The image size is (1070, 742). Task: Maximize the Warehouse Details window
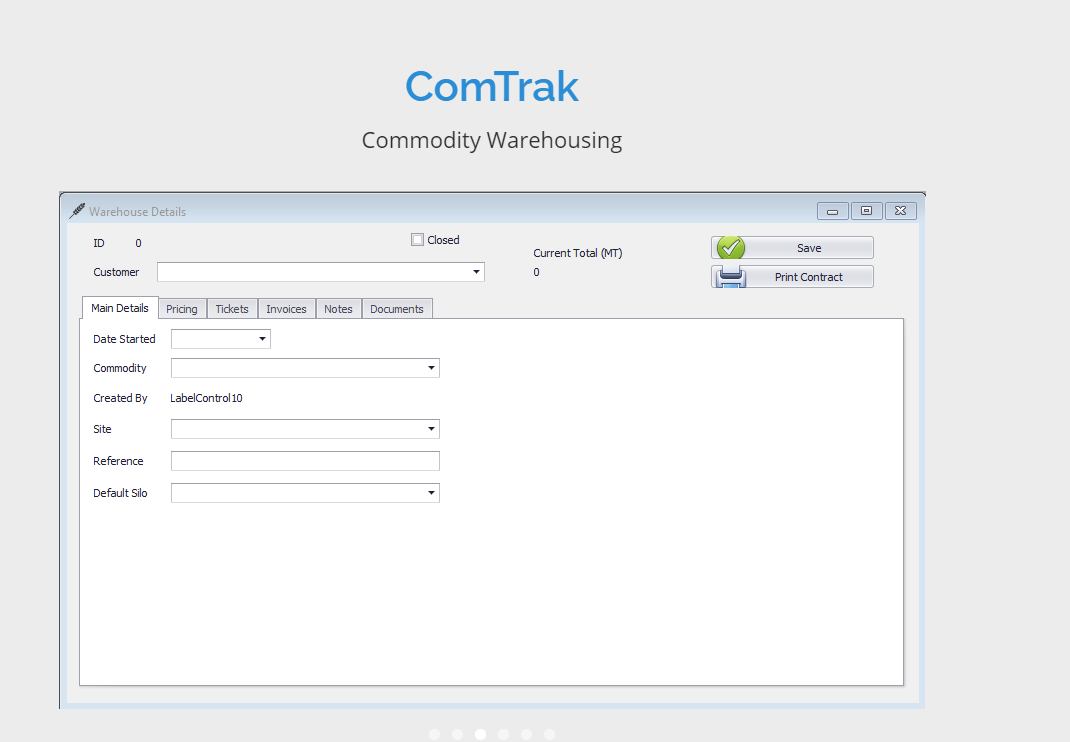(x=866, y=211)
